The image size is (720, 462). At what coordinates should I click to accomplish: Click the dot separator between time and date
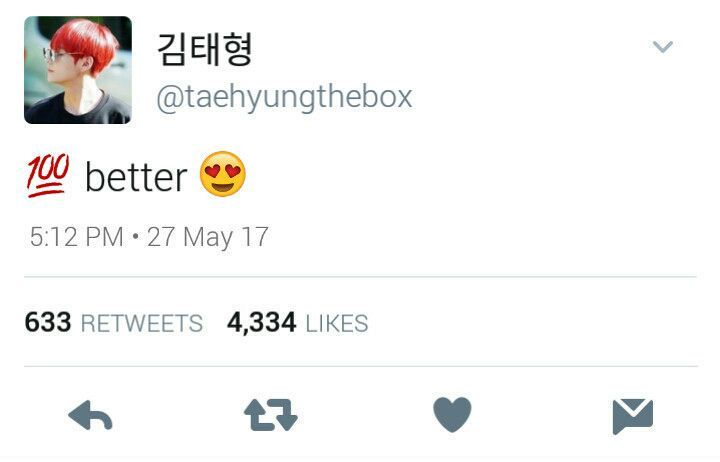tap(136, 238)
